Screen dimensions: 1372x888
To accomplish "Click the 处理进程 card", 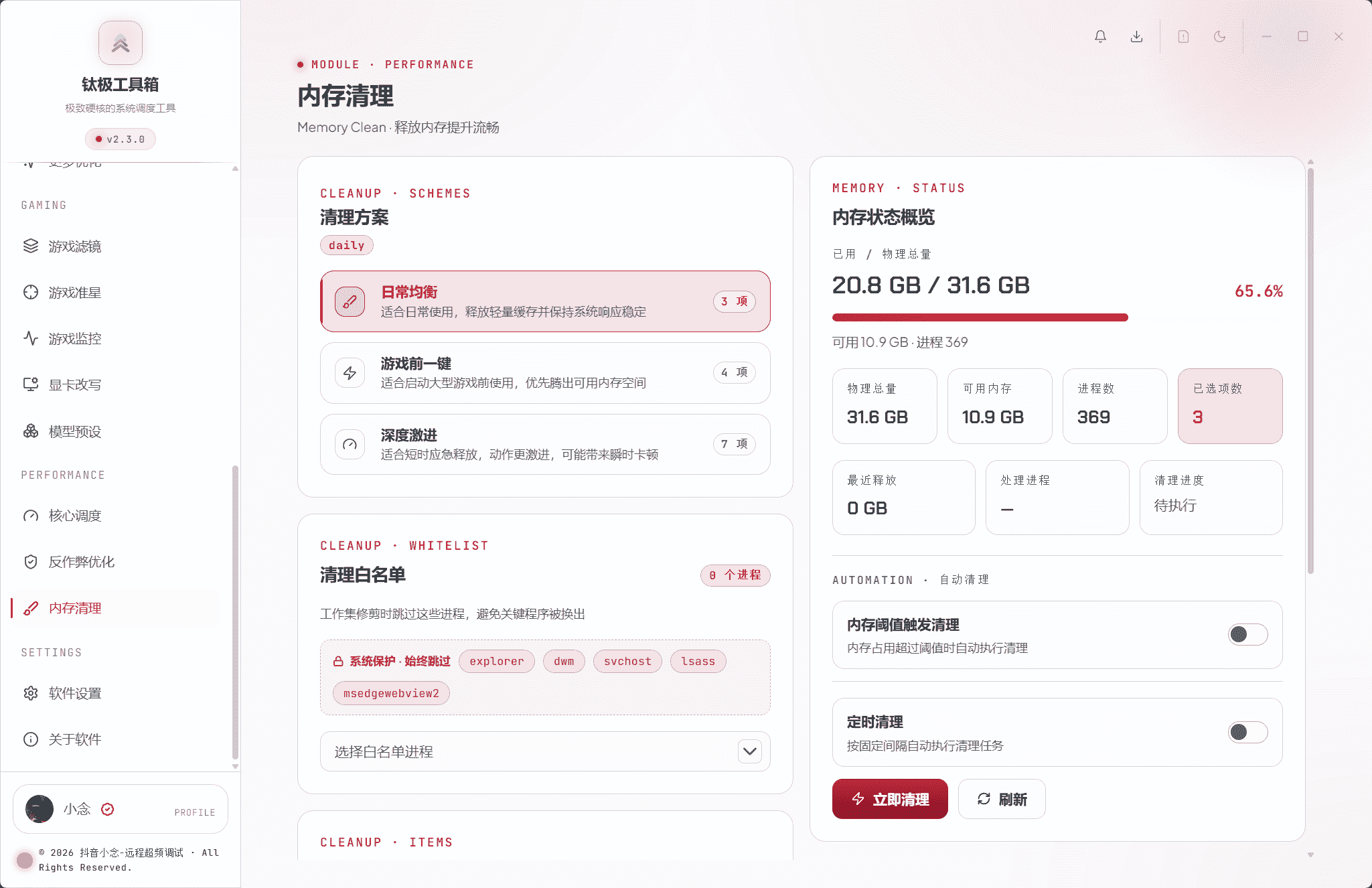I will coord(1057,498).
